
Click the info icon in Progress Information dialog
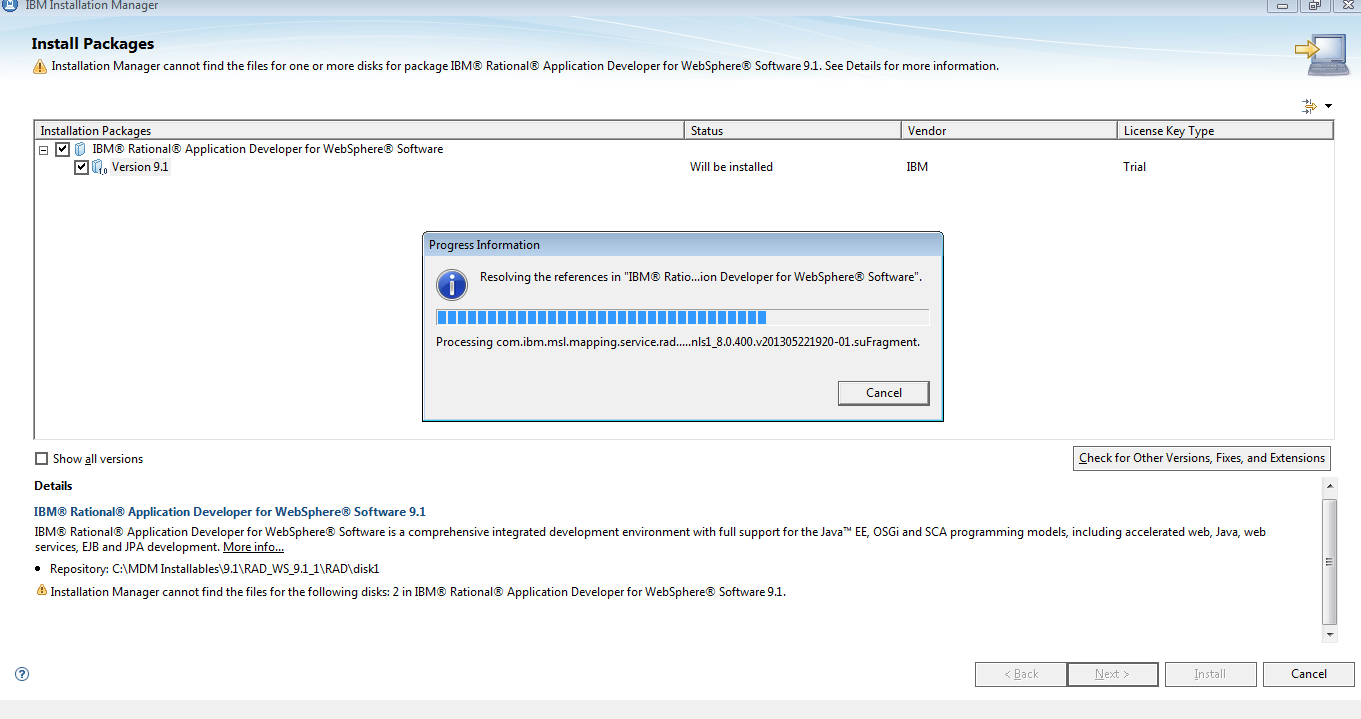452,284
